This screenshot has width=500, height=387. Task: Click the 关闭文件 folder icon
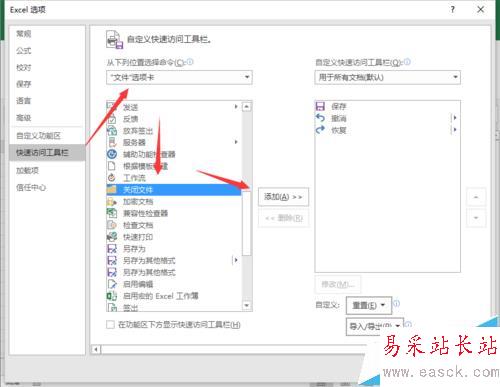tap(112, 190)
